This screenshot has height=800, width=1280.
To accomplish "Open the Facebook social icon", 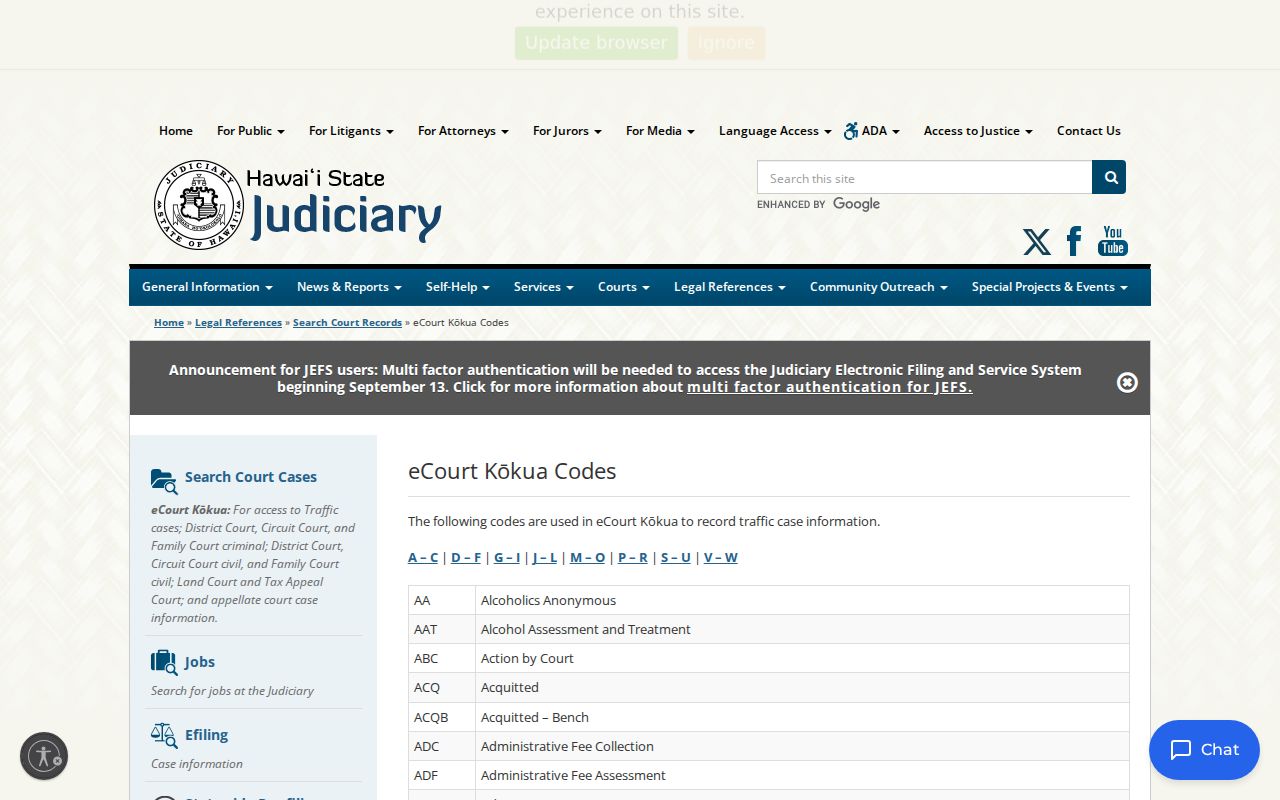I will pos(1074,241).
